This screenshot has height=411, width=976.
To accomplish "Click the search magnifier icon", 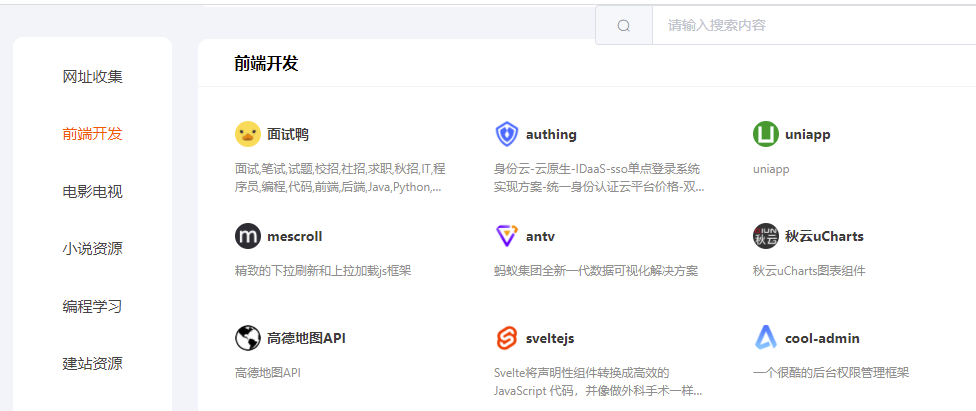I will [x=624, y=26].
